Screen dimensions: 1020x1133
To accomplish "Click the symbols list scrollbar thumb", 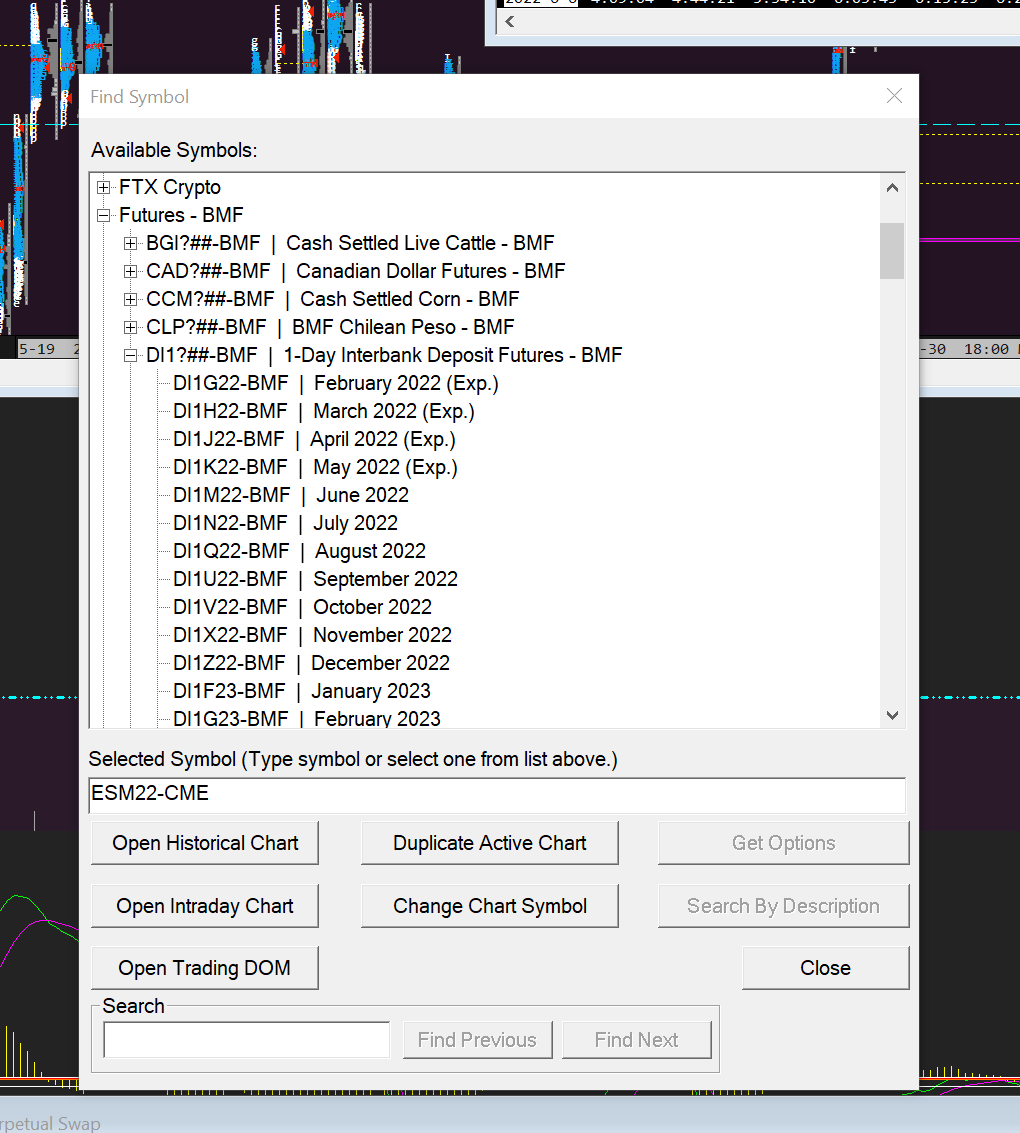I will click(892, 251).
